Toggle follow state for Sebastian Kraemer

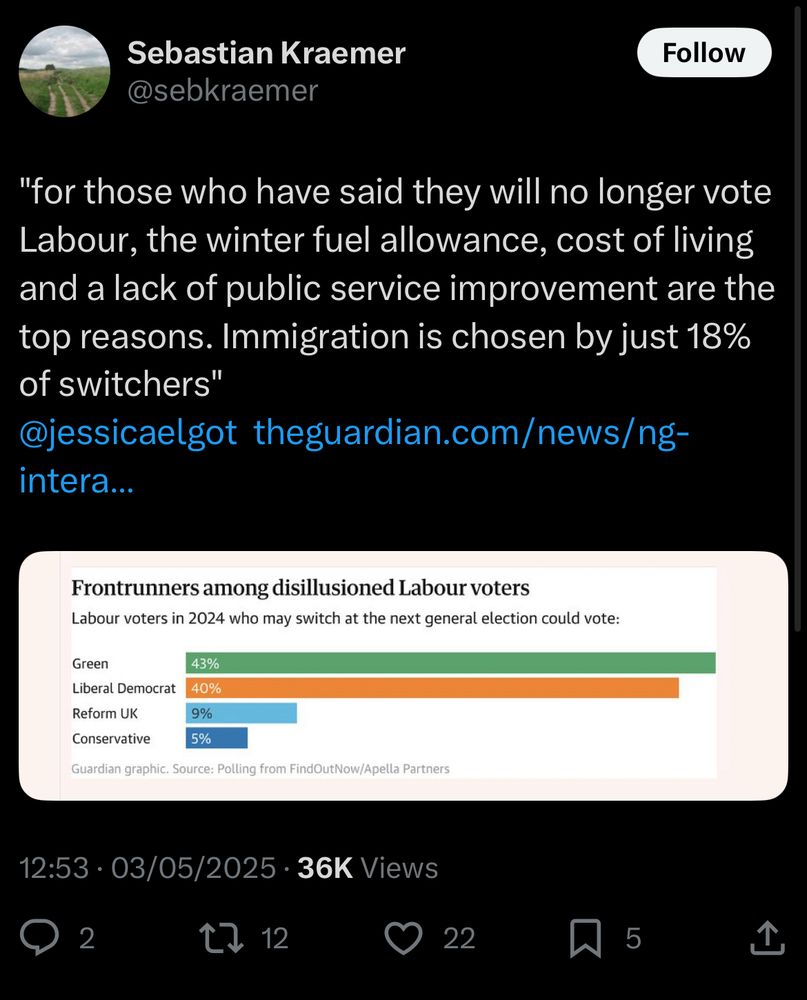[704, 53]
